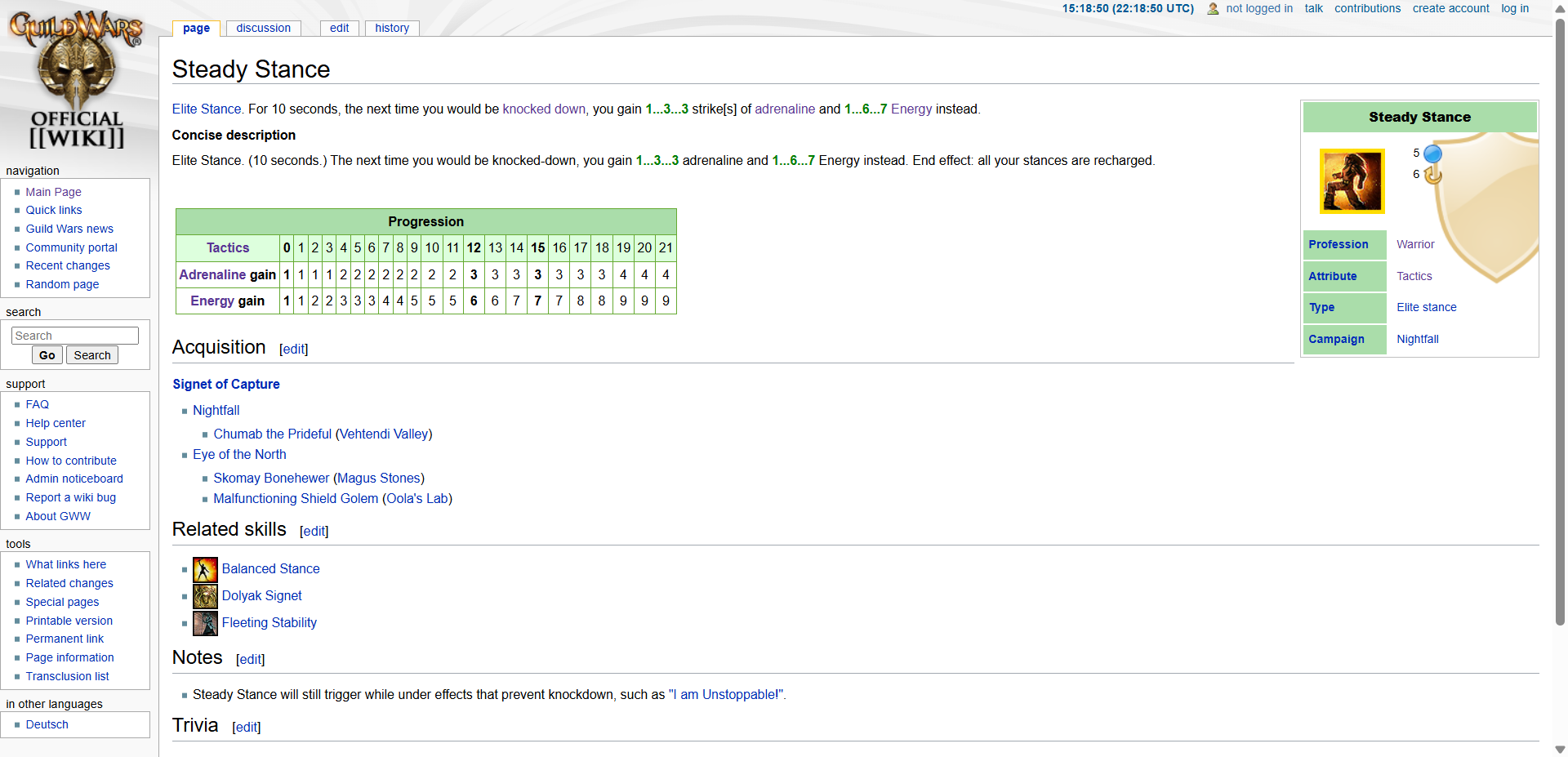Click create account

(x=1450, y=8)
